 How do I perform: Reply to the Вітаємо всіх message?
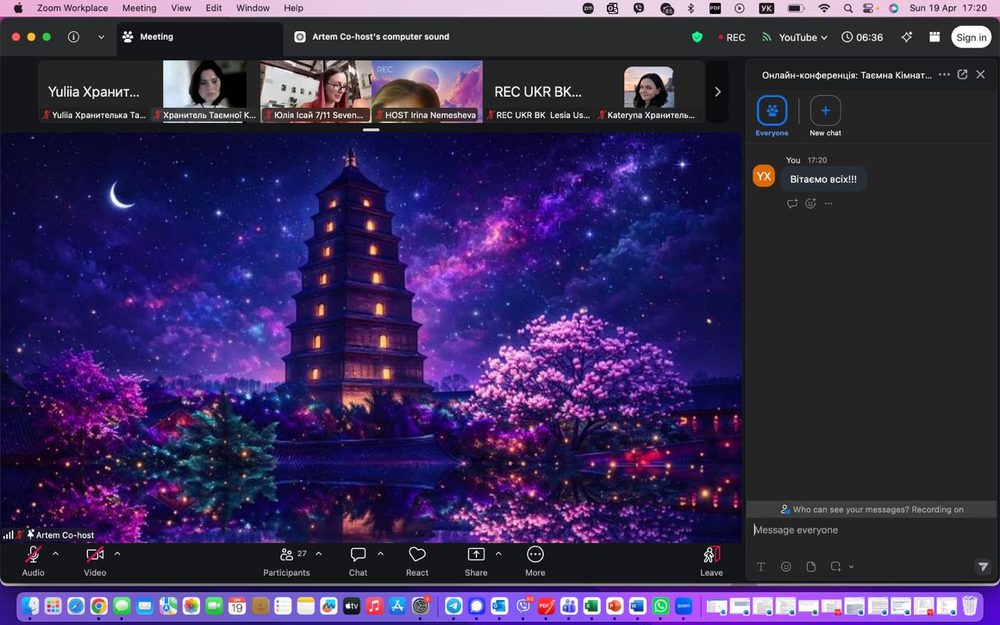pyautogui.click(x=792, y=203)
